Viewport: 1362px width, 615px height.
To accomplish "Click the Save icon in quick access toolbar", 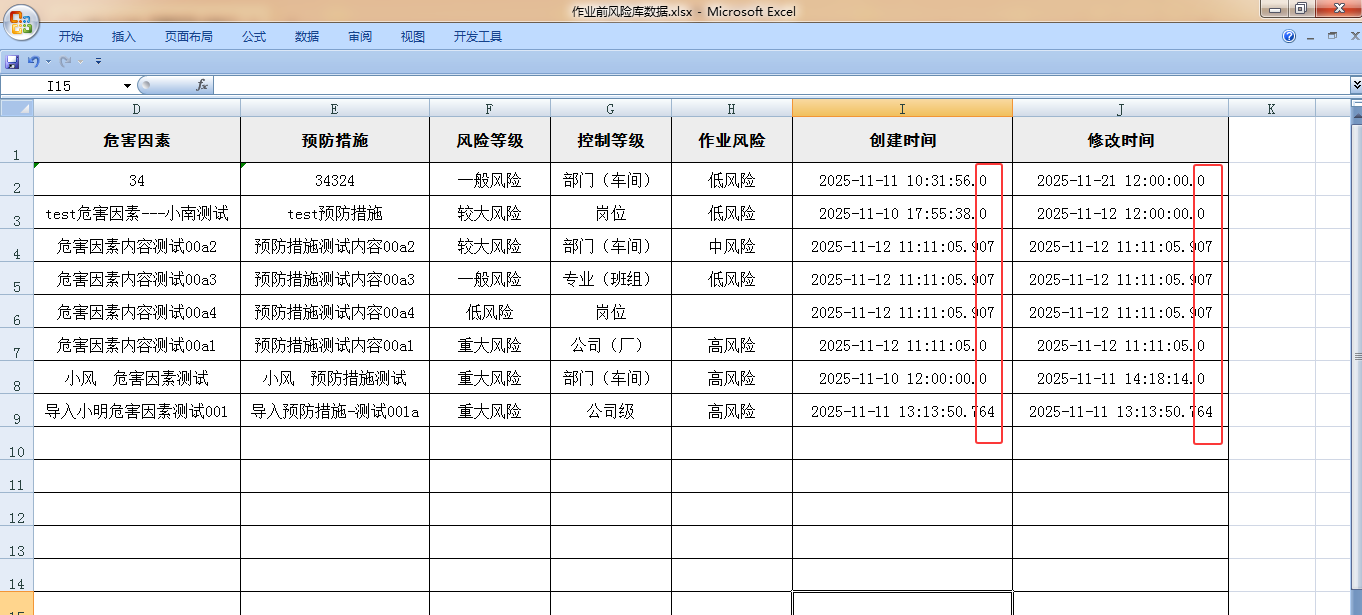I will (x=12, y=62).
